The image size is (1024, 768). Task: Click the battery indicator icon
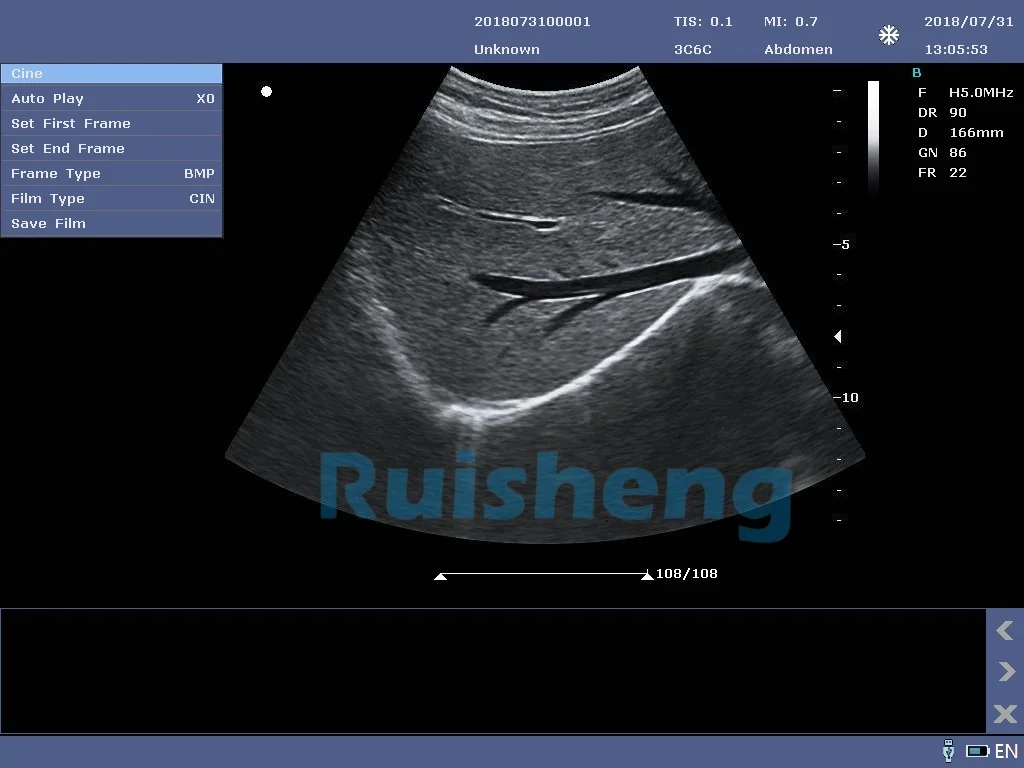tap(977, 751)
